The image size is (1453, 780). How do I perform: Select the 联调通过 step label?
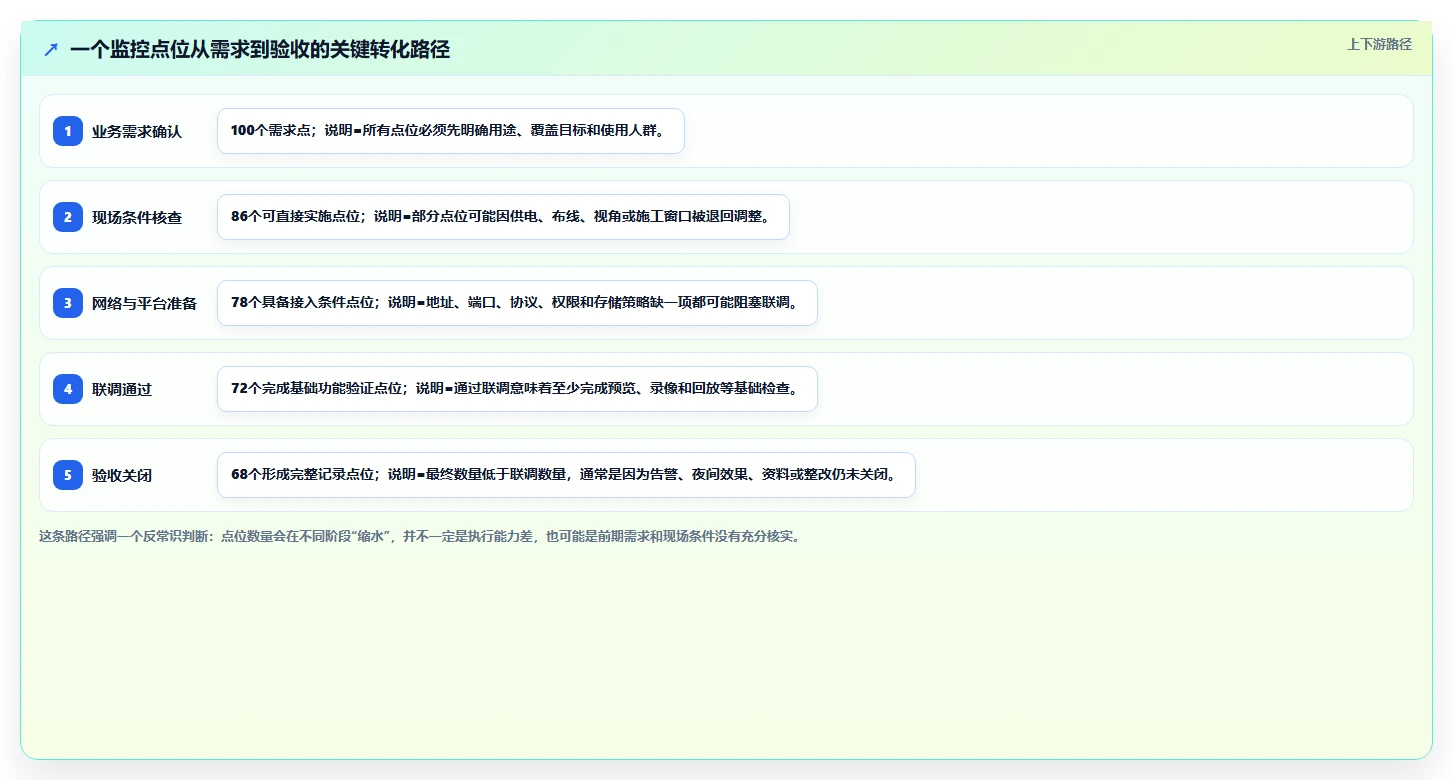122,389
